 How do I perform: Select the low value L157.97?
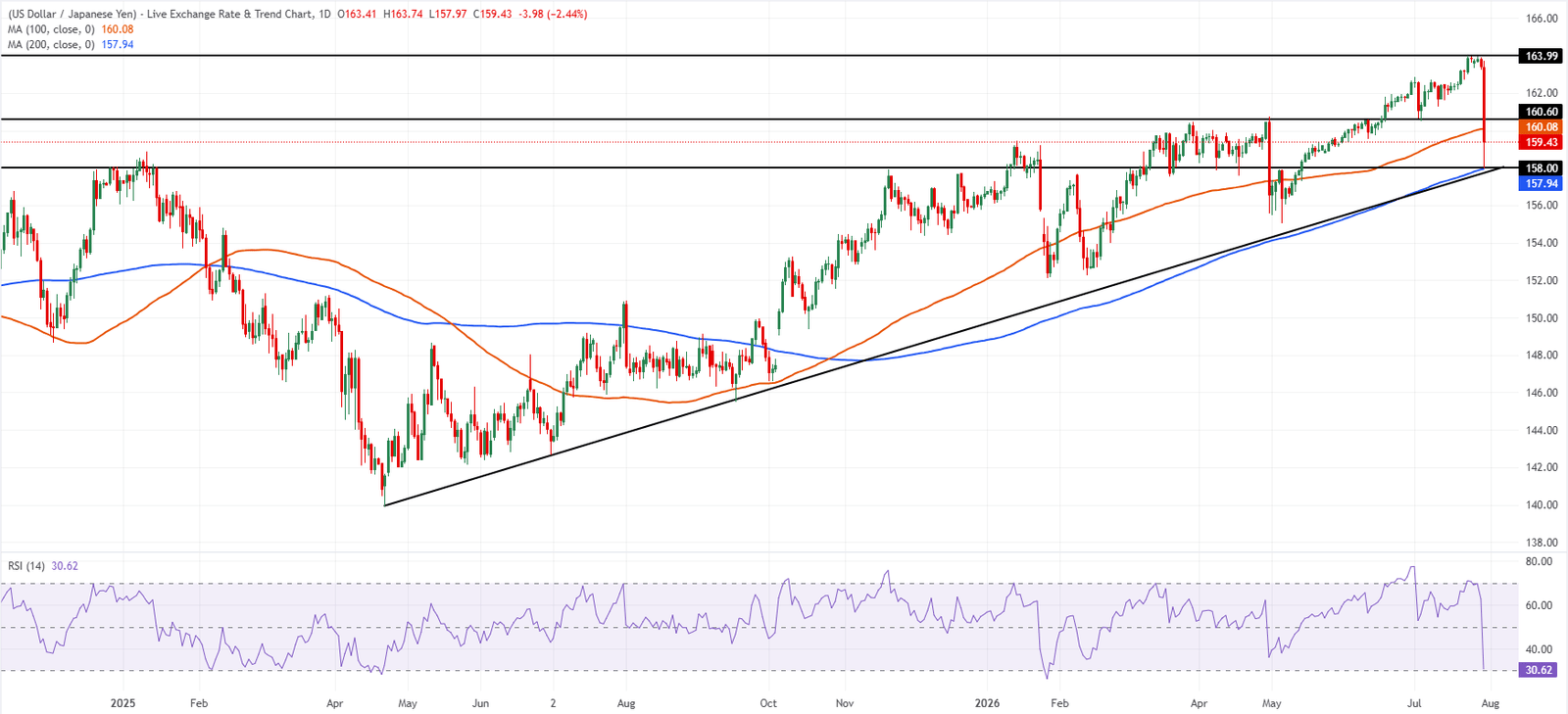[x=447, y=15]
